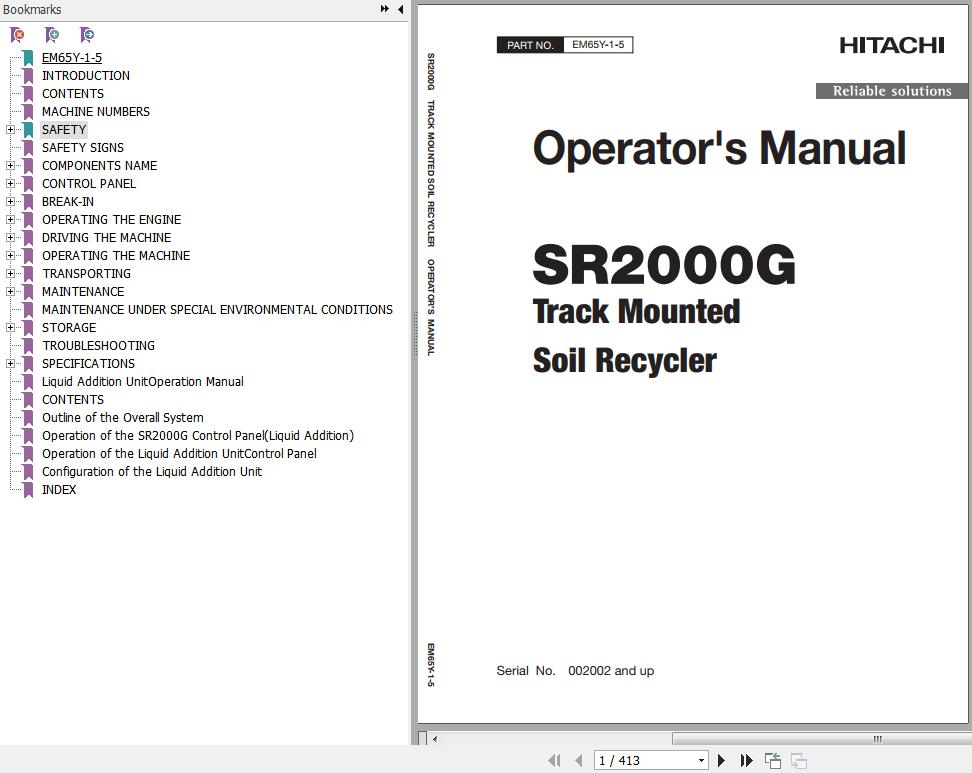Select the INTRODUCTION bookmark
The image size is (972, 773).
click(x=85, y=76)
